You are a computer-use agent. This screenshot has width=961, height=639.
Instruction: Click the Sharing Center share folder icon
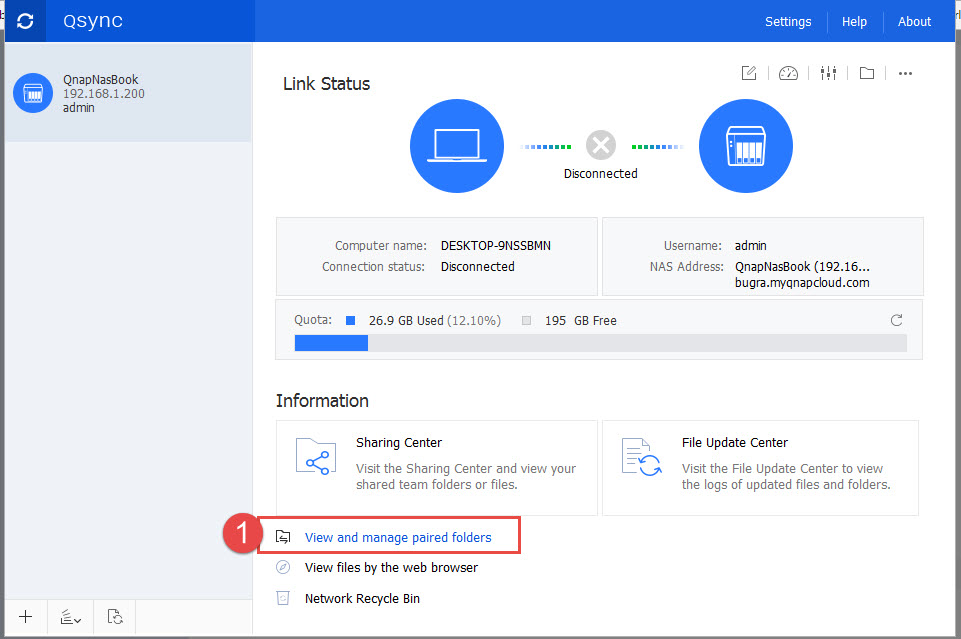coord(316,456)
